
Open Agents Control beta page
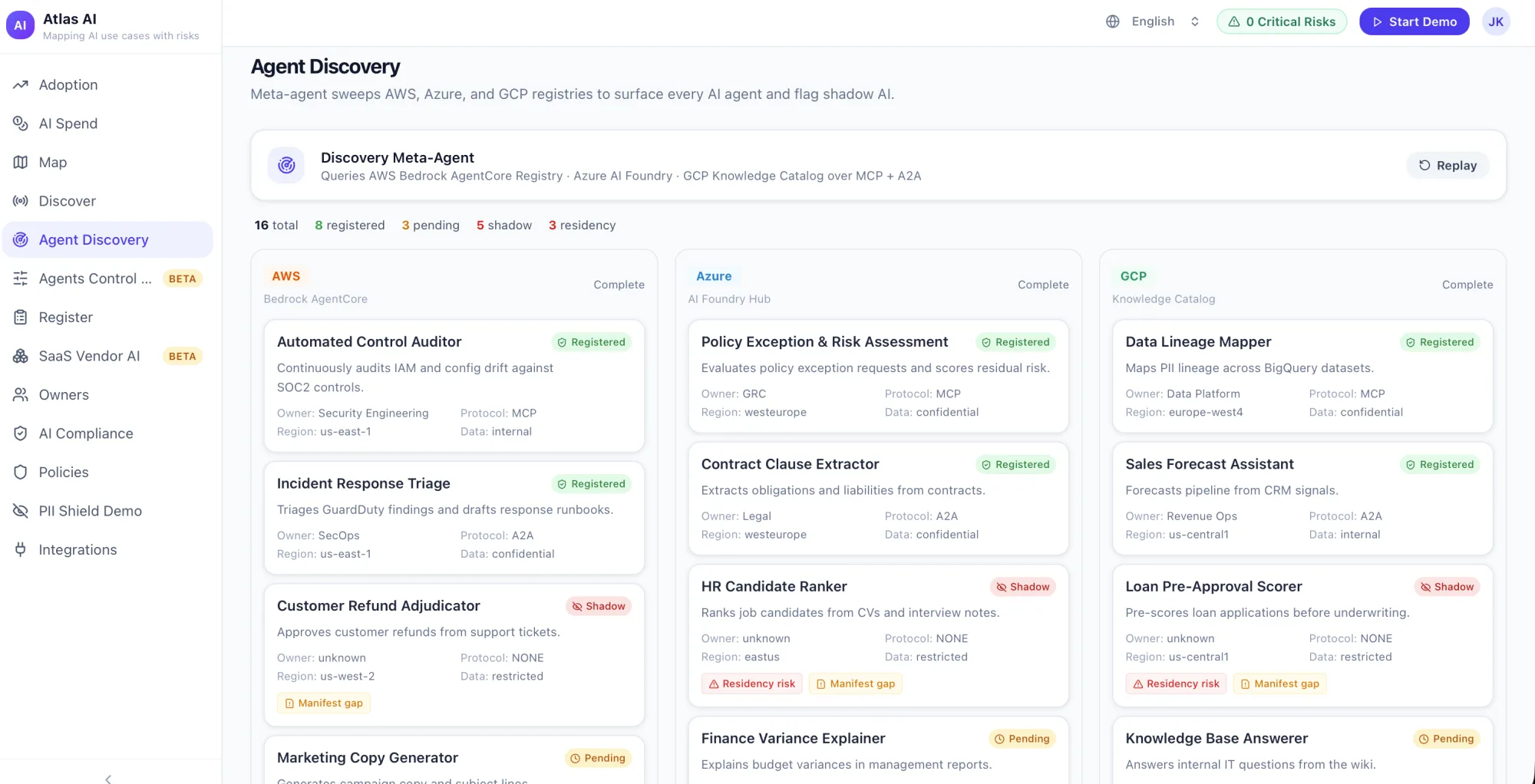pos(107,278)
